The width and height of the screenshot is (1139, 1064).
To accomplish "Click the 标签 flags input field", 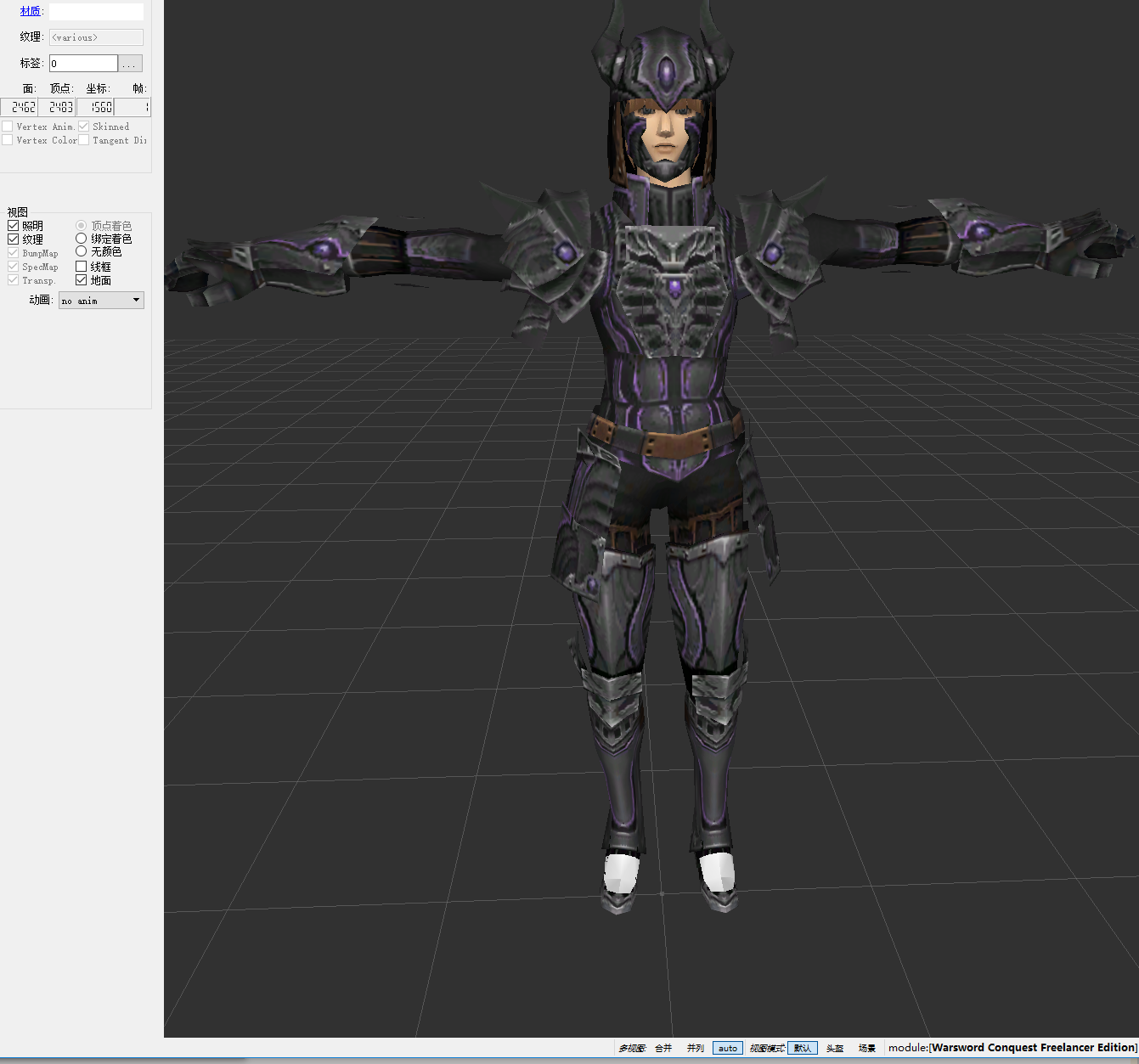I will click(x=83, y=64).
